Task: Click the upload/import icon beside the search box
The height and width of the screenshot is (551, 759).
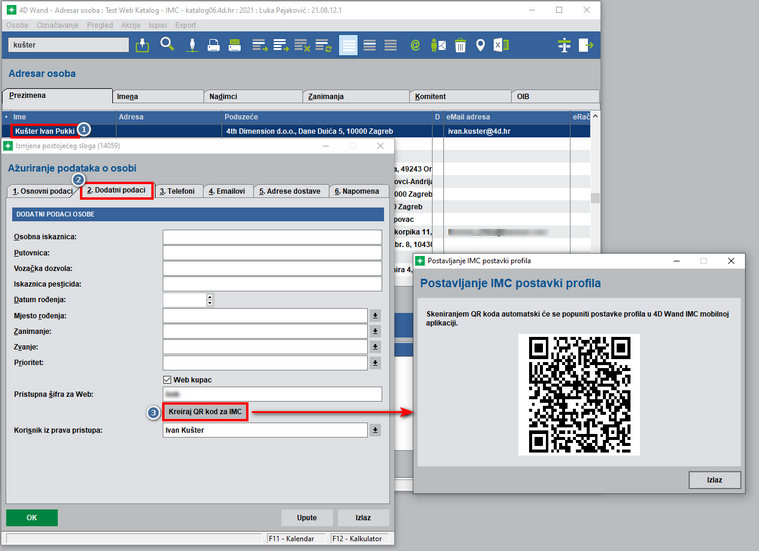Action: tap(142, 45)
